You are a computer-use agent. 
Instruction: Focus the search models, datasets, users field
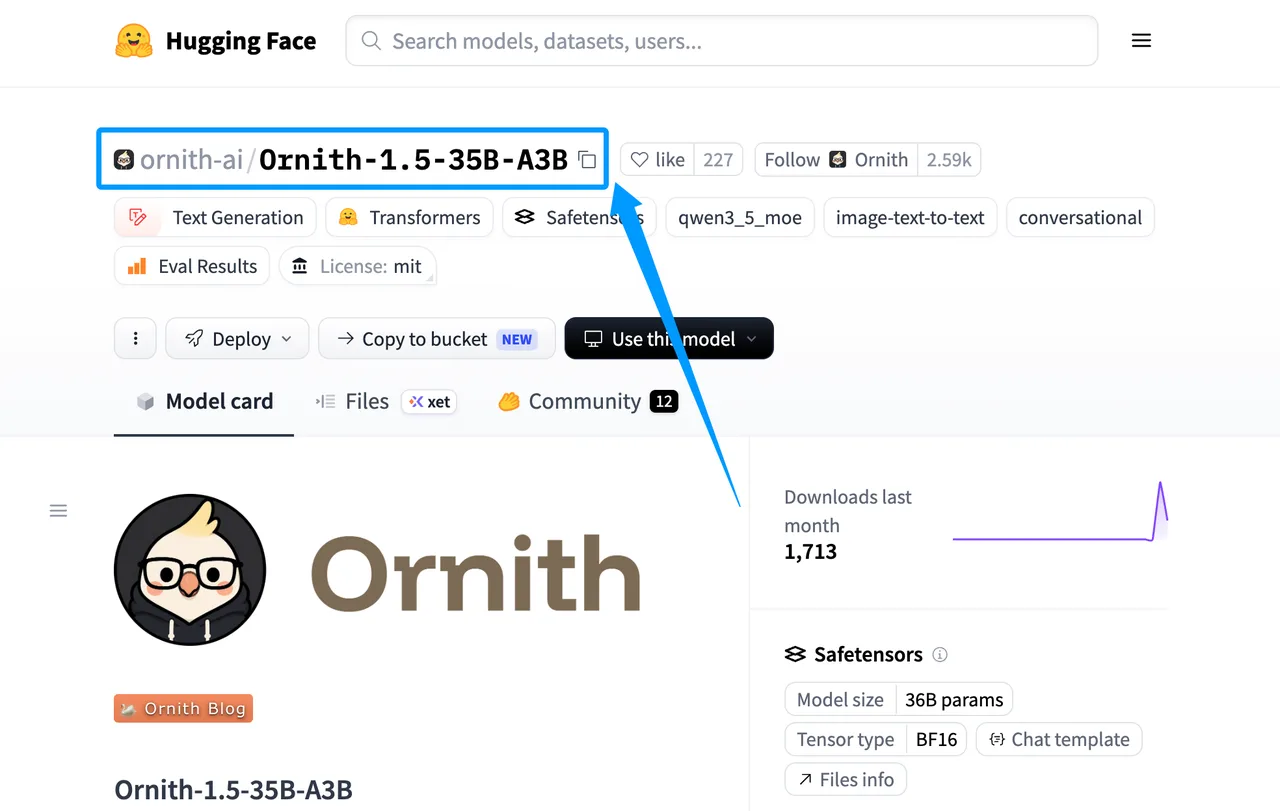(x=722, y=41)
